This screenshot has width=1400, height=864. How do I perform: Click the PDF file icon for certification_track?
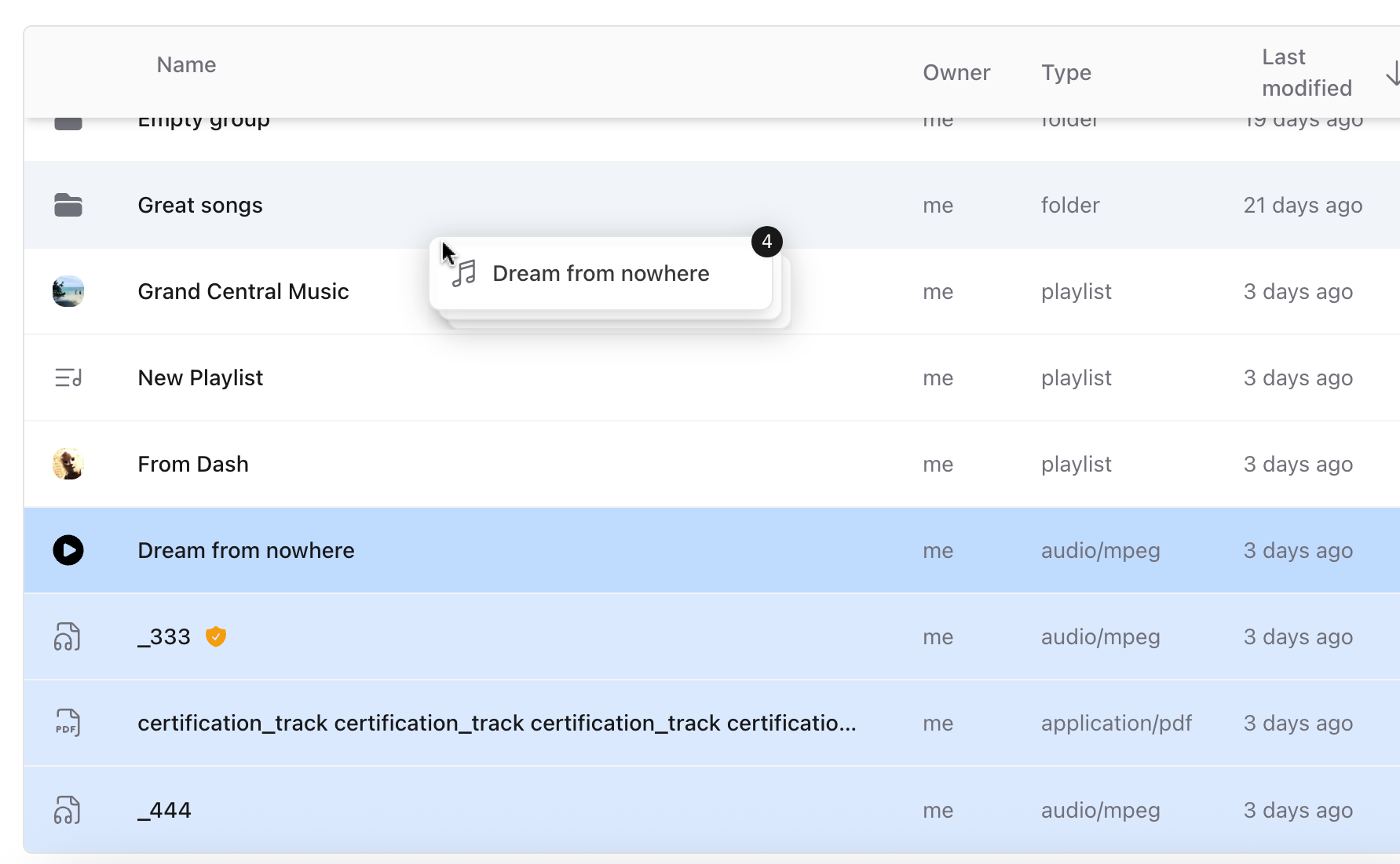[x=68, y=723]
